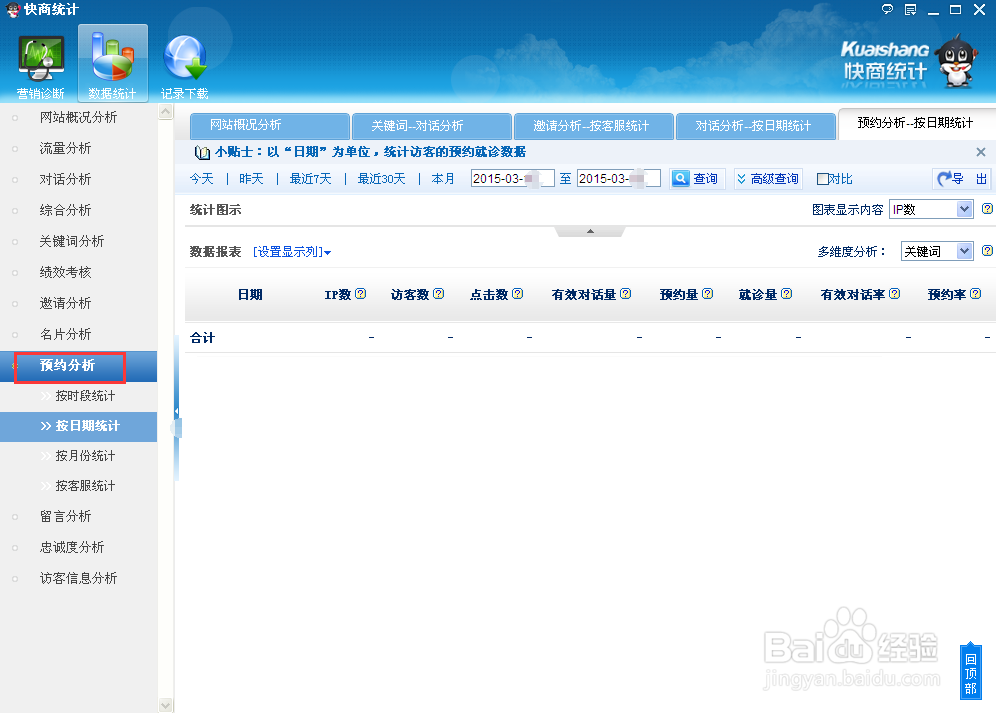Enable the 对比 comparison checkbox
The width and height of the screenshot is (996, 713).
(824, 178)
